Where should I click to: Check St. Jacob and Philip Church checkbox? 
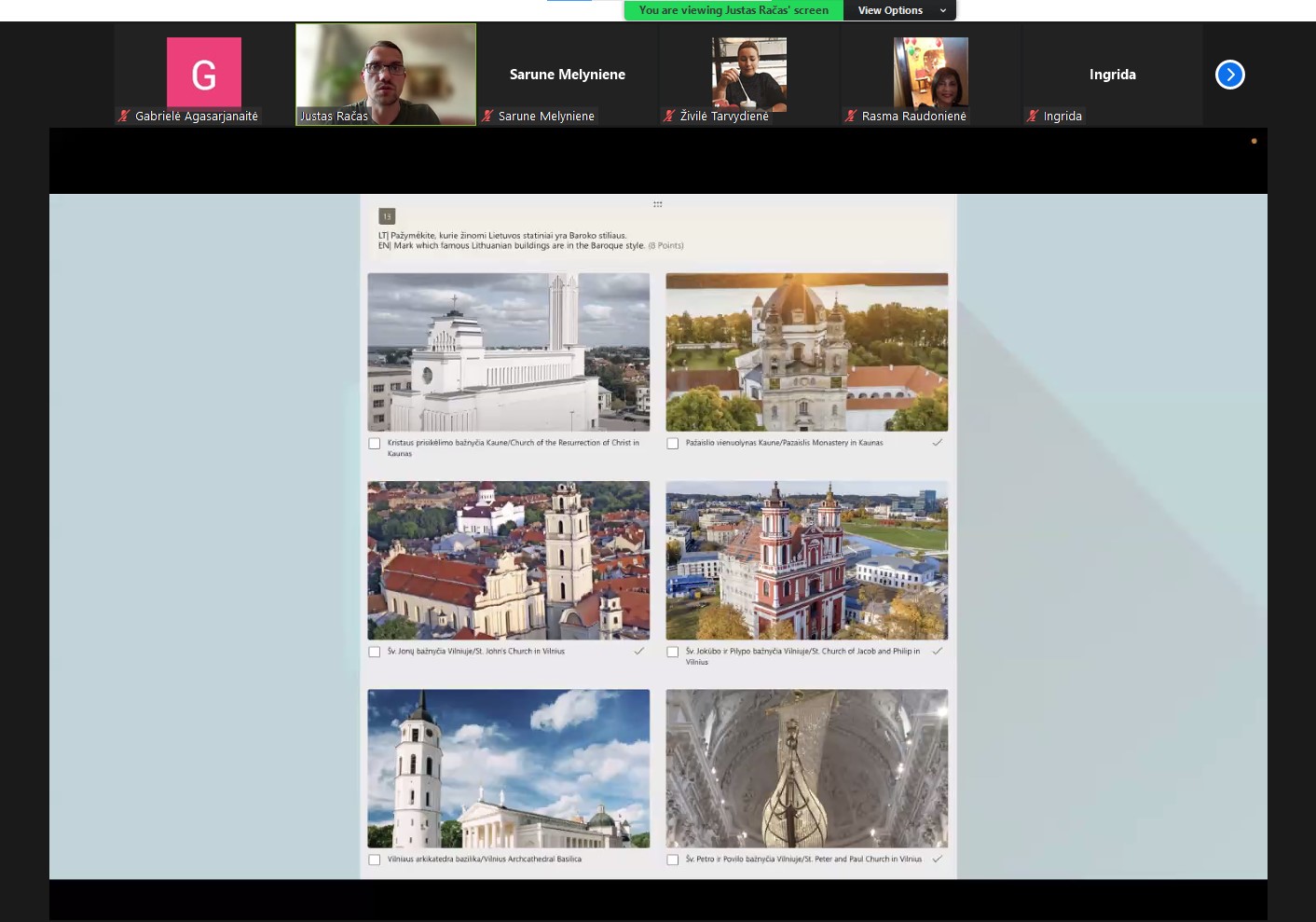(x=673, y=652)
